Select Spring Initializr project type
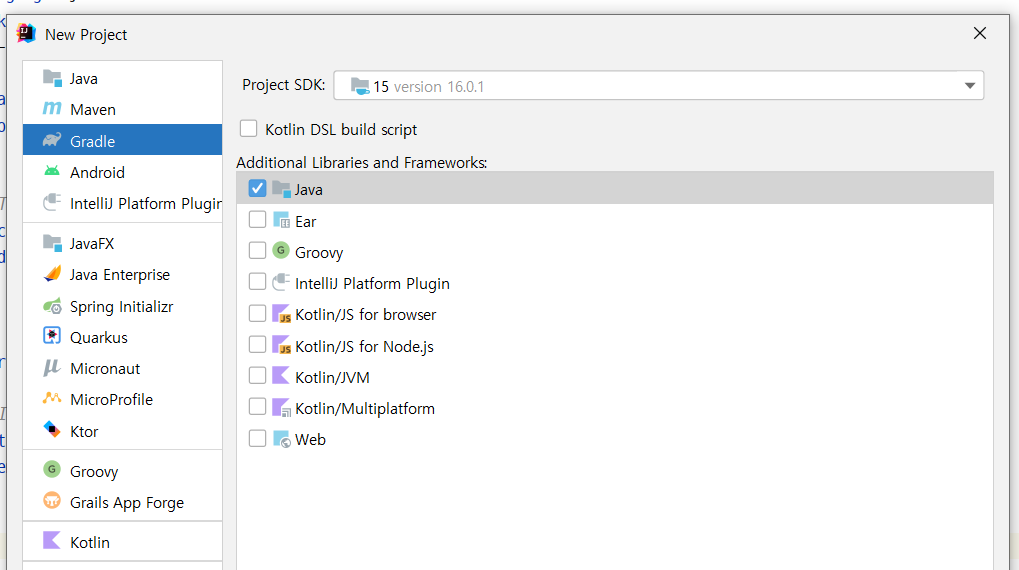The height and width of the screenshot is (570, 1019). 122,306
